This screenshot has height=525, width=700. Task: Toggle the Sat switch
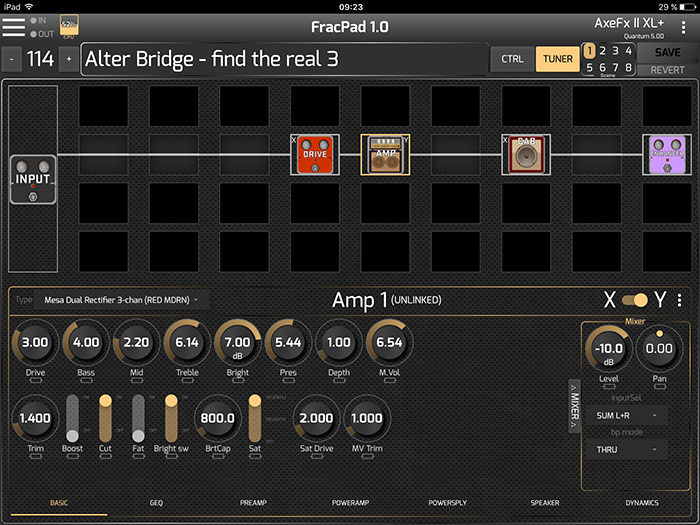click(255, 418)
